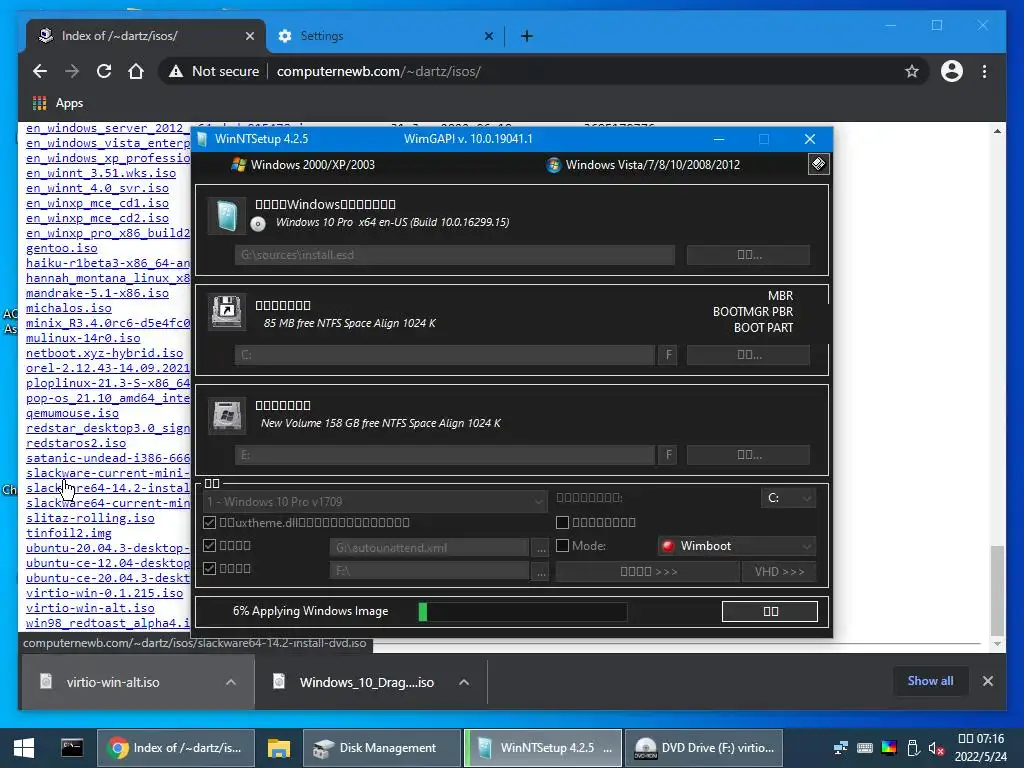The height and width of the screenshot is (768, 1024).
Task: Open the Apps shortcut in bookmarks bar
Action: click(58, 103)
